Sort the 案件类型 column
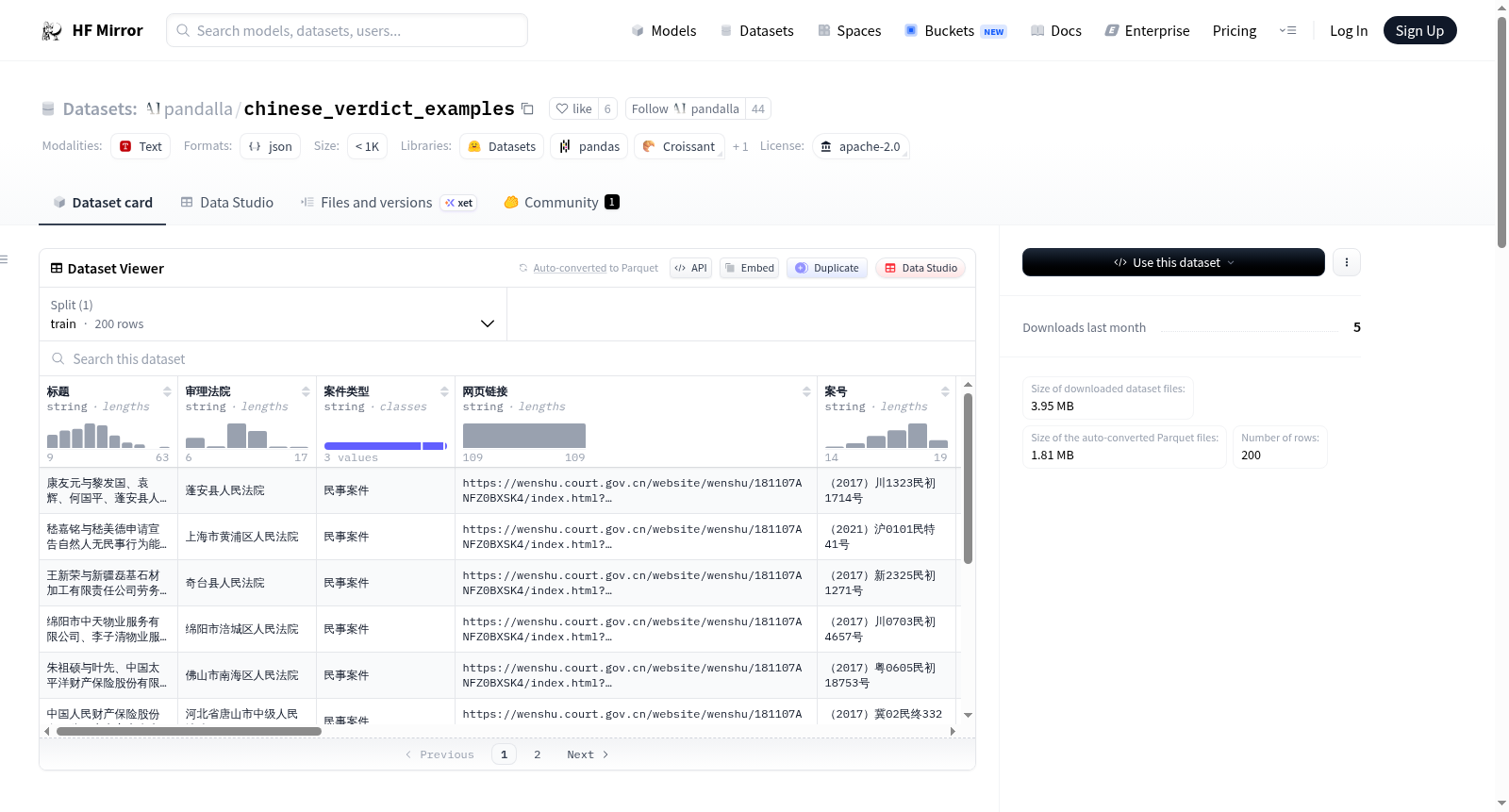This screenshot has height=812, width=1509. (x=444, y=391)
